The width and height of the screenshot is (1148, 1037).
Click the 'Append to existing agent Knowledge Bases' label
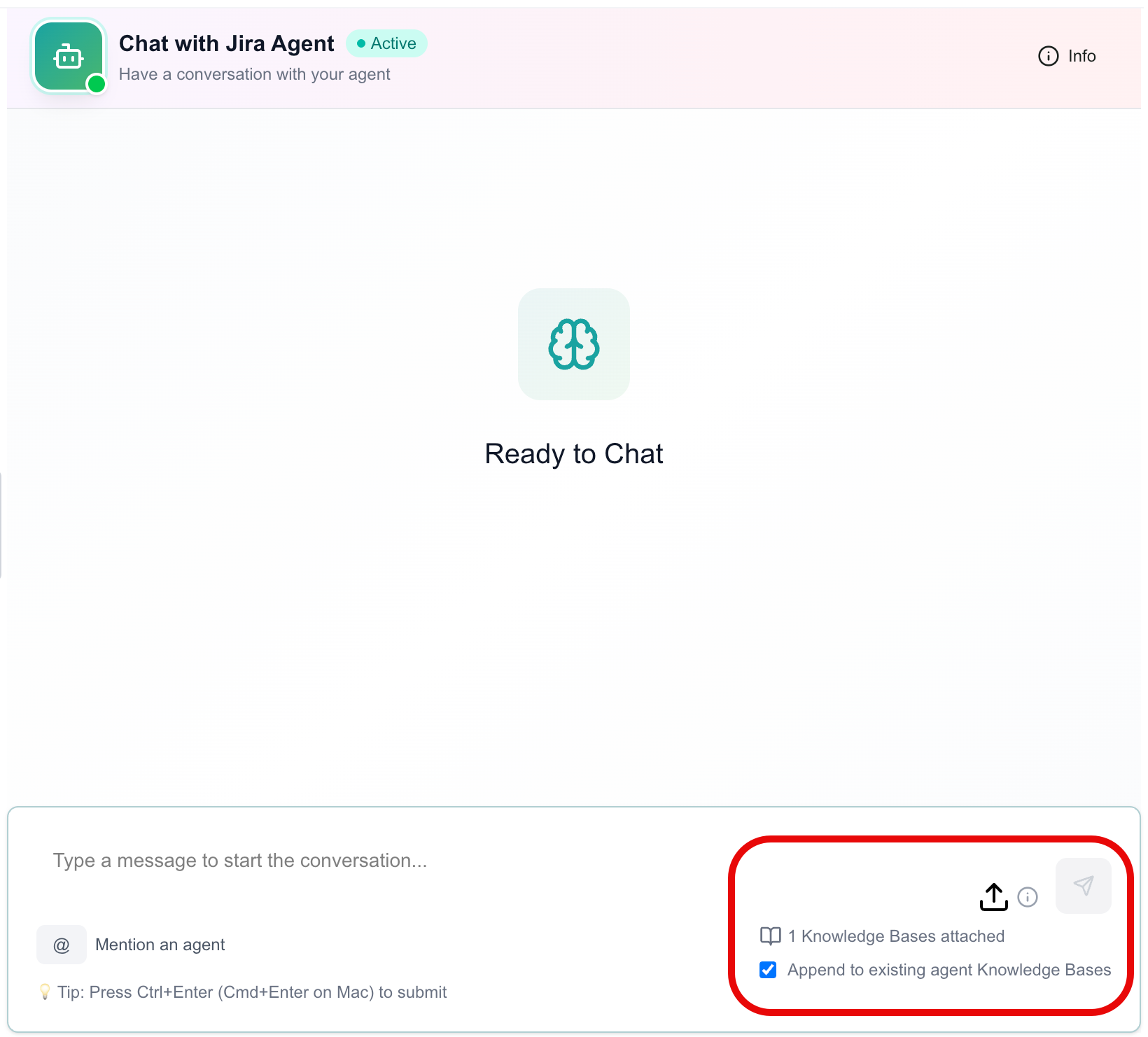coord(949,970)
